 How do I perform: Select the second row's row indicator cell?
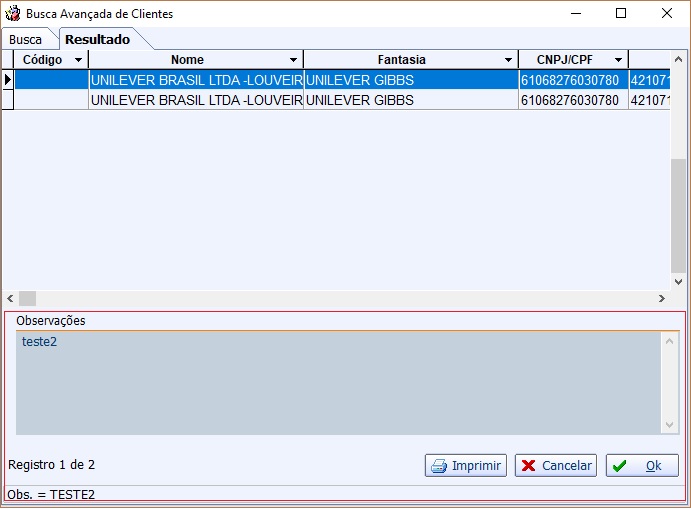[x=8, y=100]
